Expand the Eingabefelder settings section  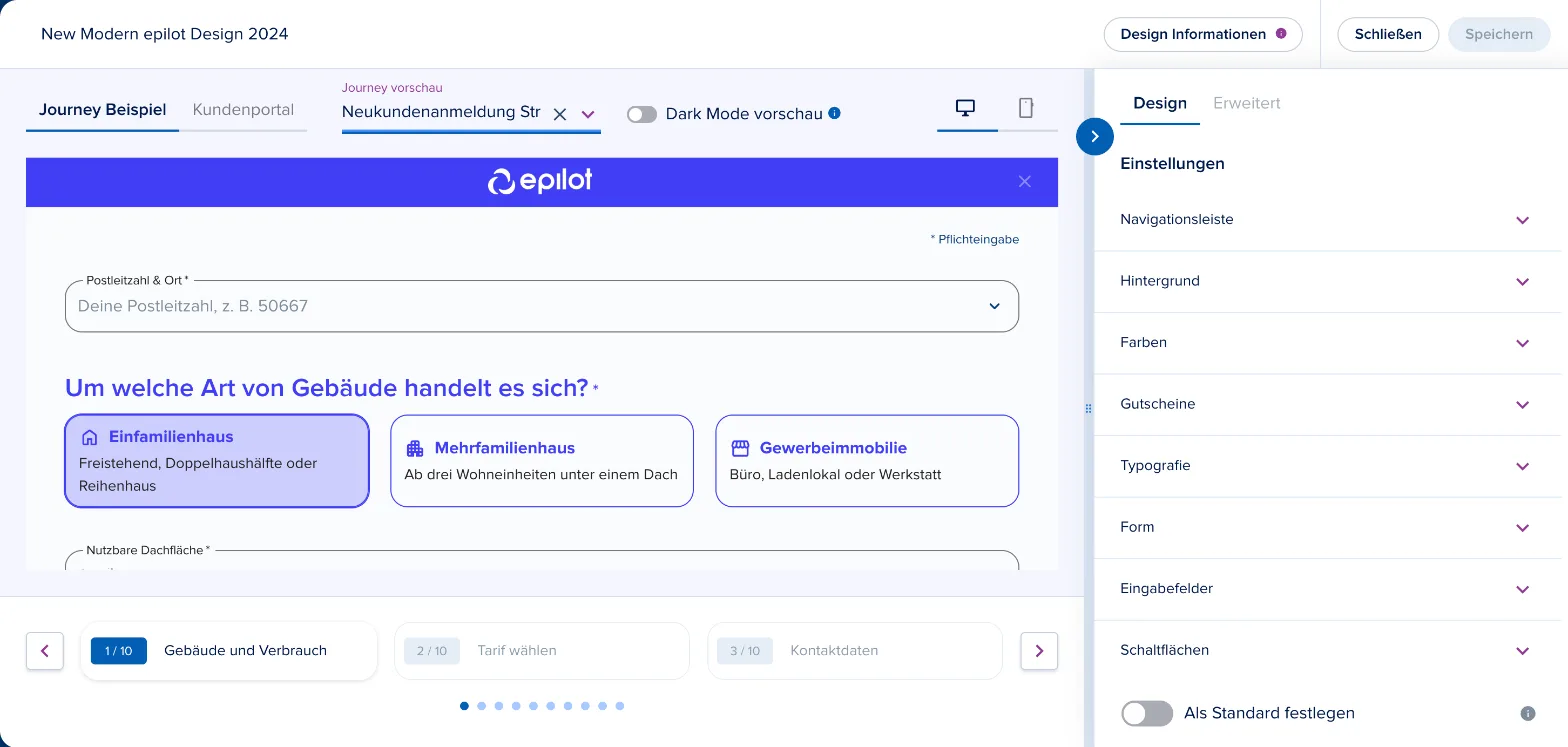pos(1327,589)
